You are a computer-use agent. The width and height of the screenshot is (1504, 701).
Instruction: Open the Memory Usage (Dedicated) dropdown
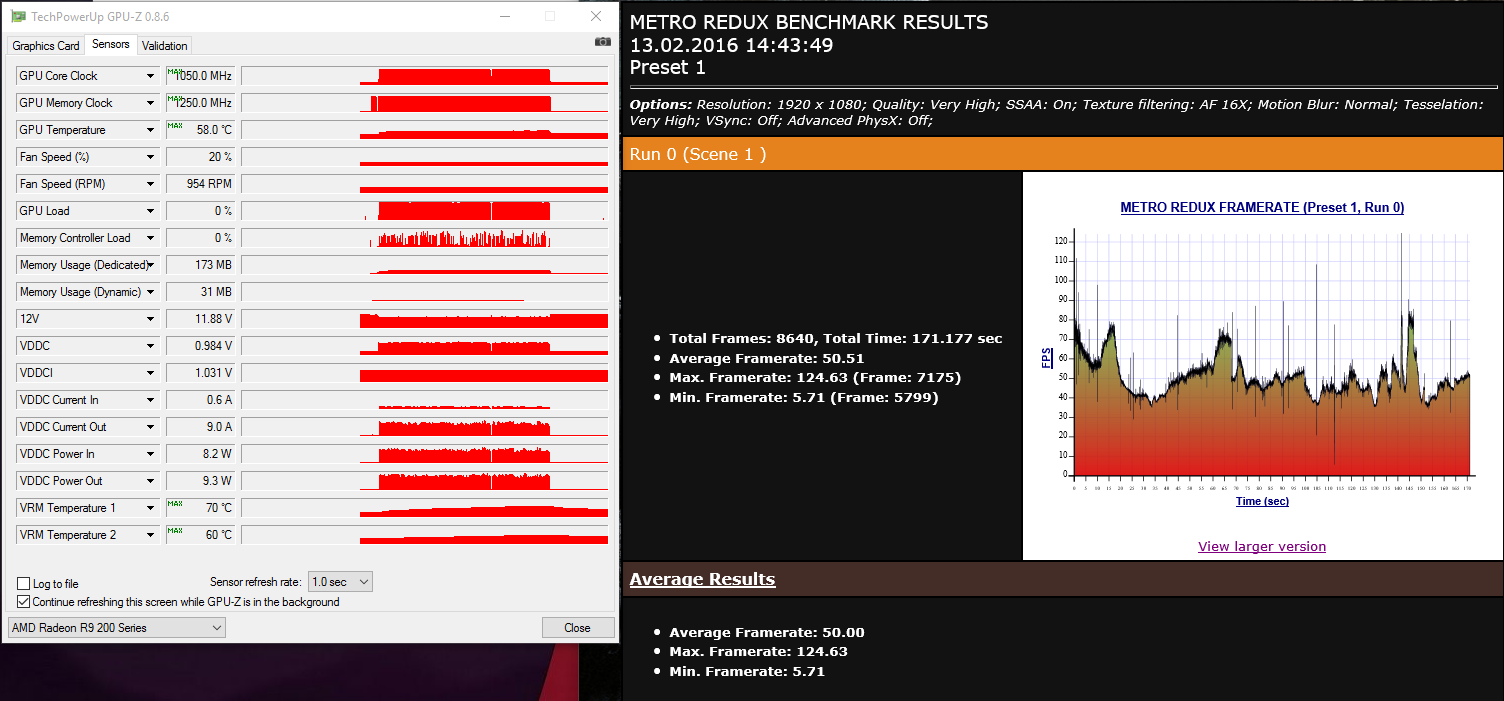coord(151,265)
